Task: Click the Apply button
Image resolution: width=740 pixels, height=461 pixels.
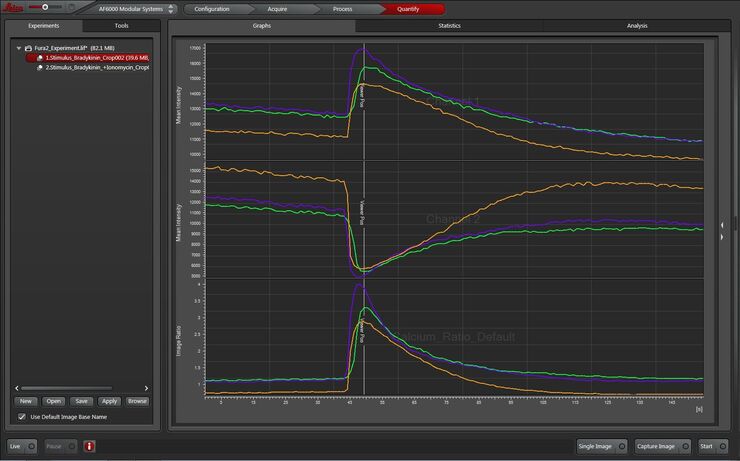Action: point(109,401)
